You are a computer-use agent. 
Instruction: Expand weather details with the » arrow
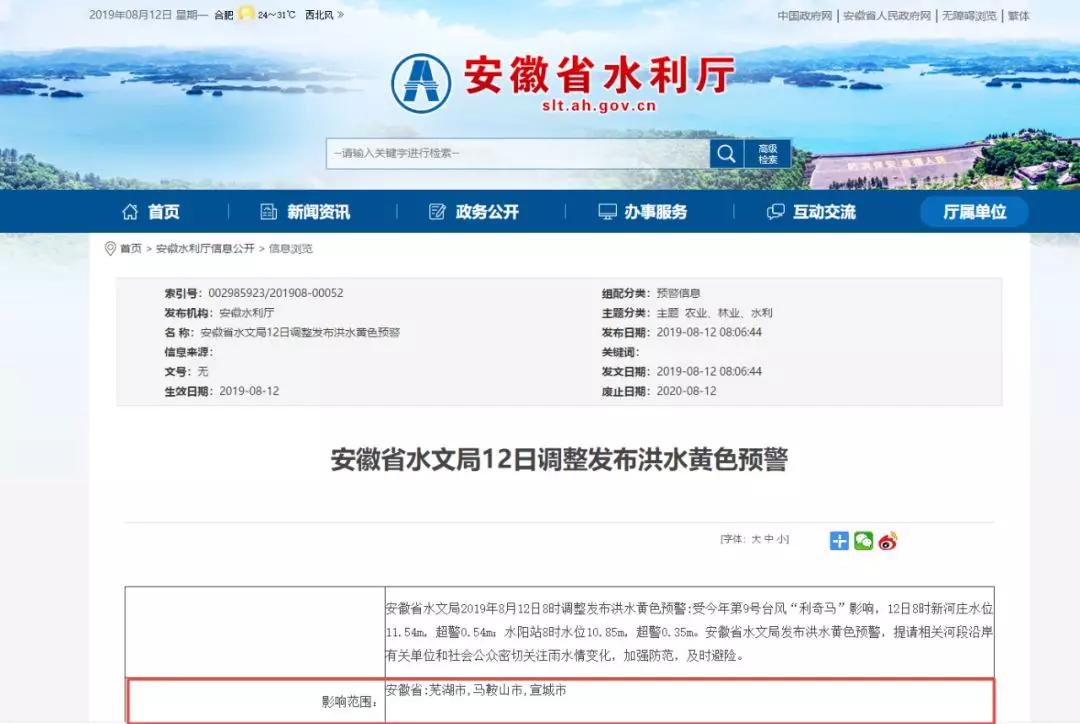[x=340, y=14]
